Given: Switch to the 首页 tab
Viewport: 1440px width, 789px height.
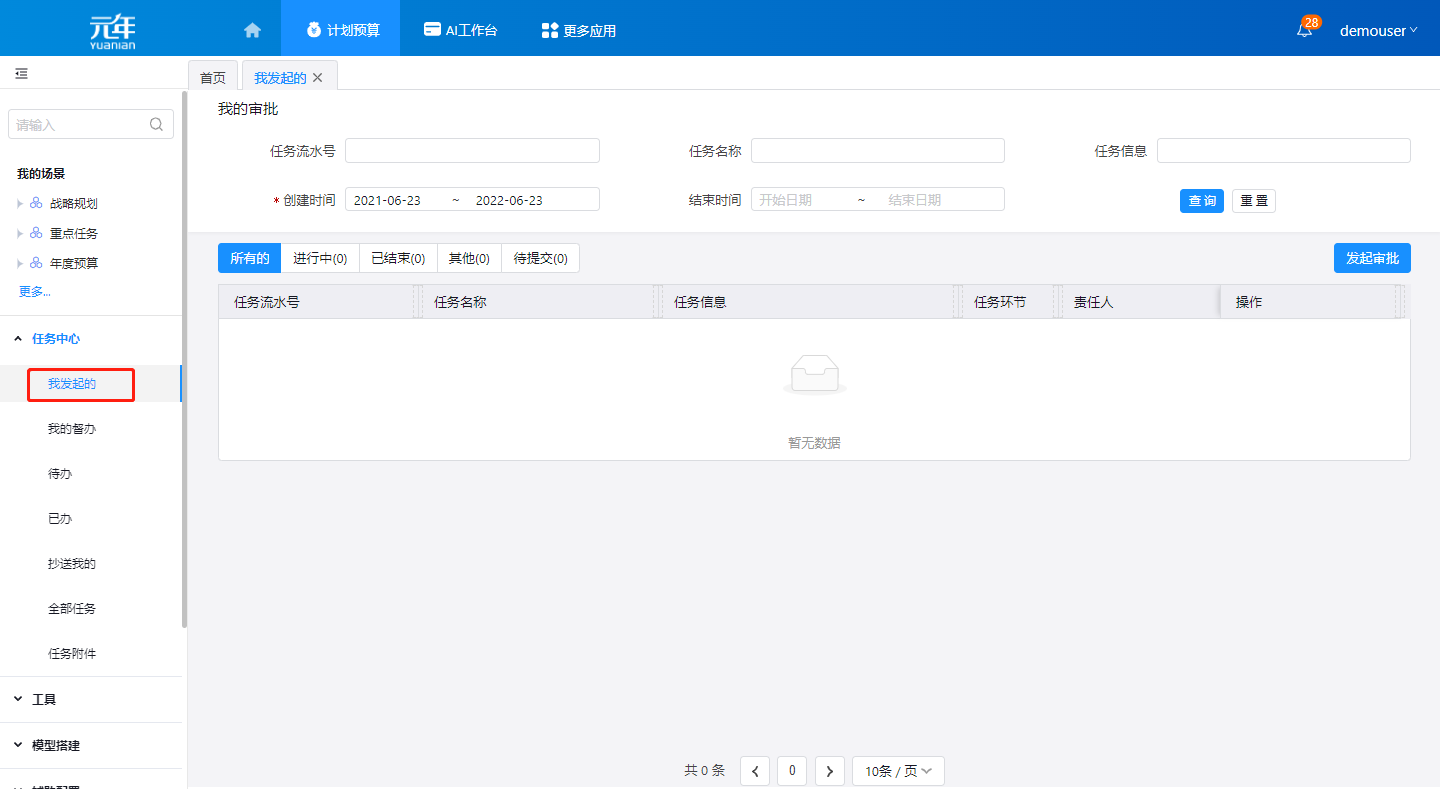Looking at the screenshot, I should tap(213, 78).
